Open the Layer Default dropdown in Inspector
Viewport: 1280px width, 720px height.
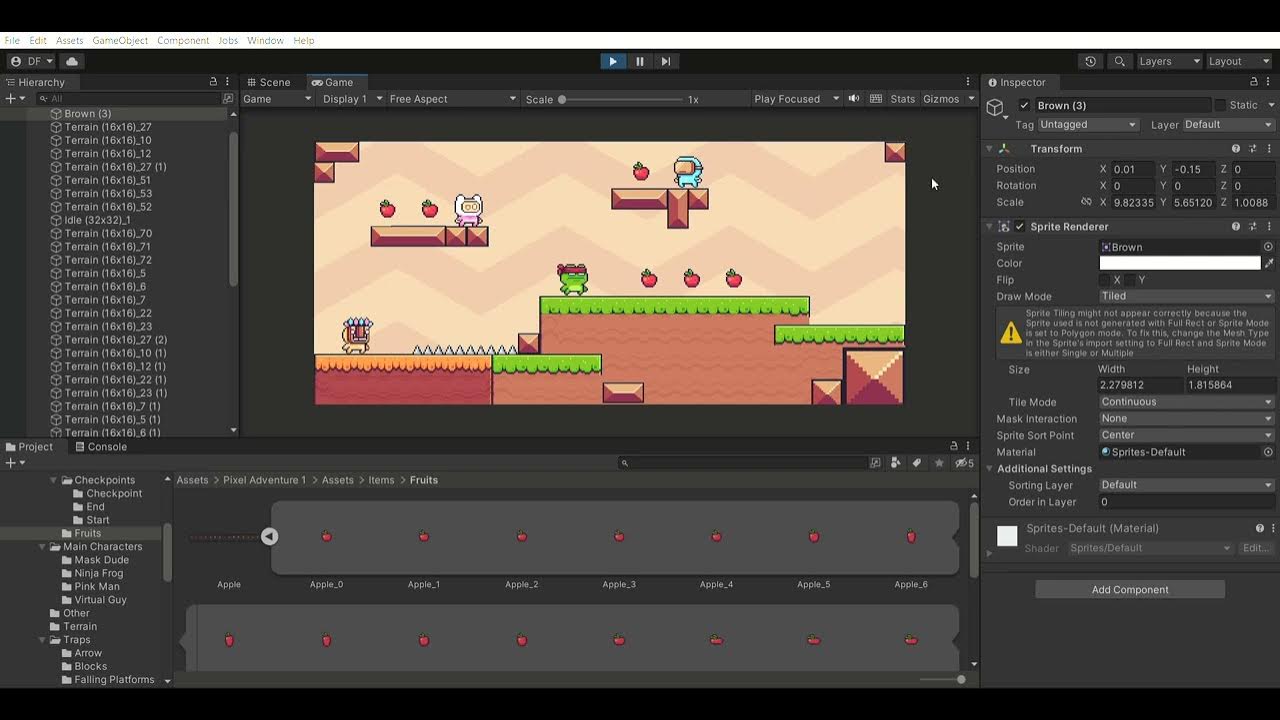pyautogui.click(x=1228, y=124)
